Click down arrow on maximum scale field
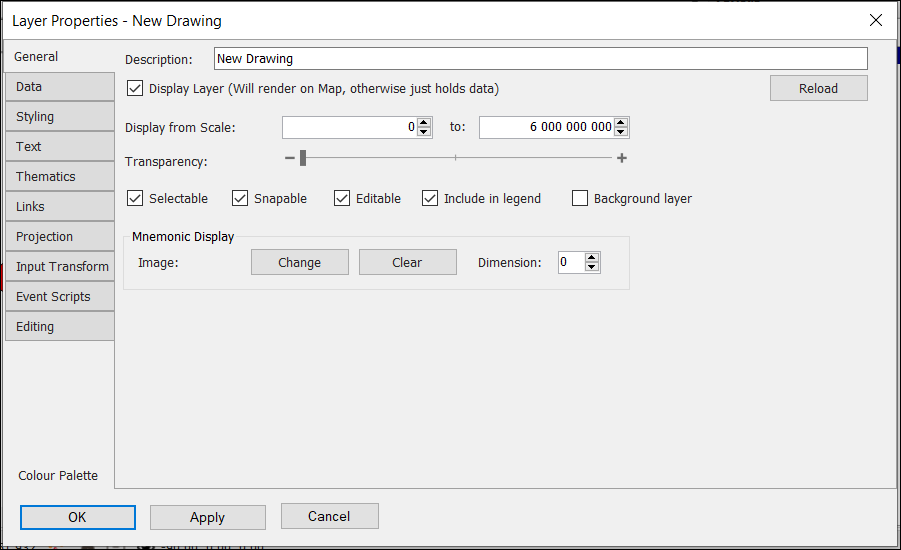The width and height of the screenshot is (901, 550). tap(621, 132)
